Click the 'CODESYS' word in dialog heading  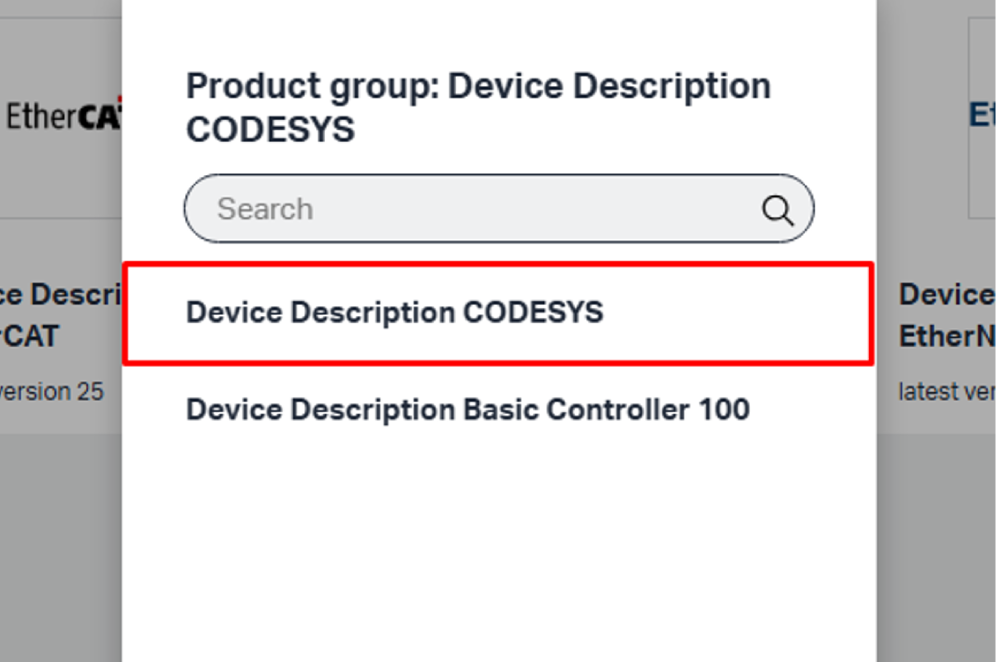pos(270,130)
